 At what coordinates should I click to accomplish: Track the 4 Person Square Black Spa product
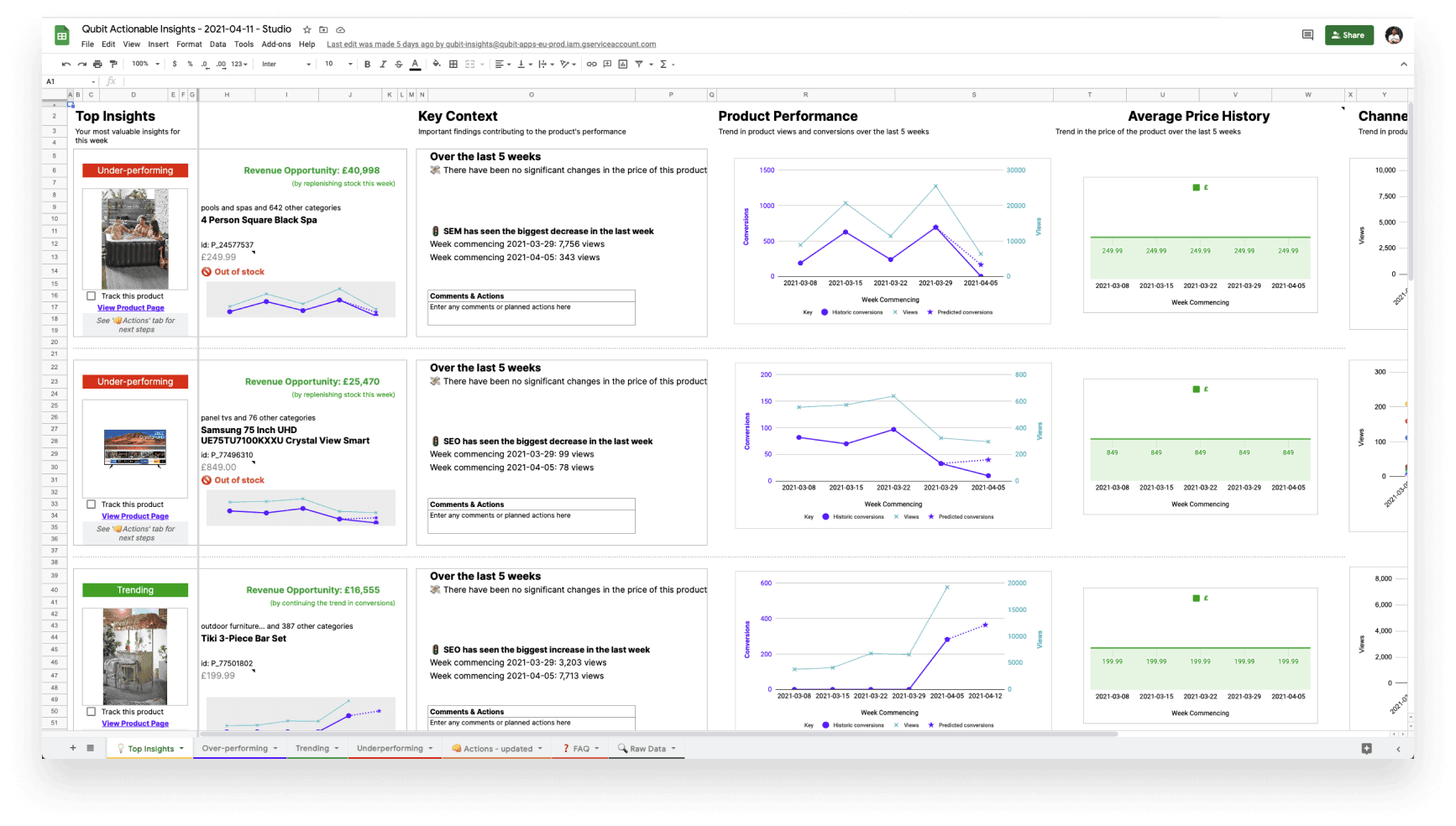(x=91, y=296)
